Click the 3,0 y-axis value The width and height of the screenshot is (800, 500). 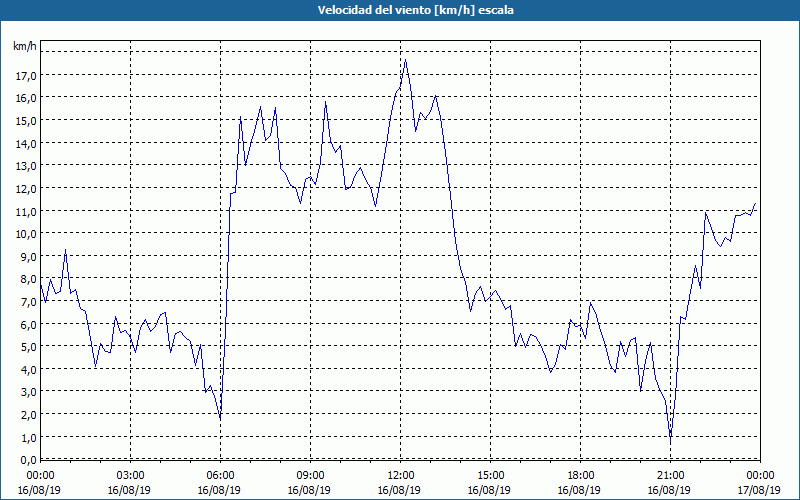pyautogui.click(x=29, y=392)
